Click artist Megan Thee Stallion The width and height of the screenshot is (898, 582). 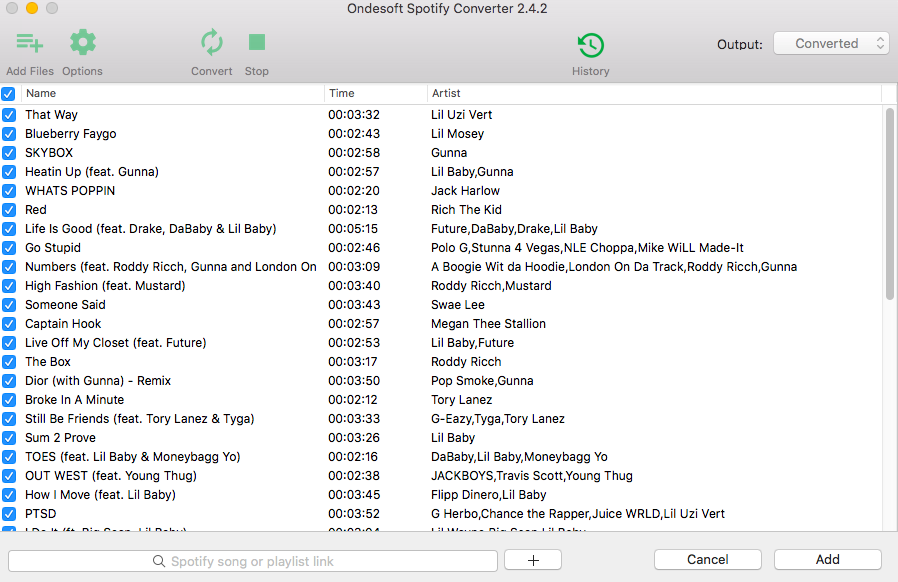(x=489, y=324)
